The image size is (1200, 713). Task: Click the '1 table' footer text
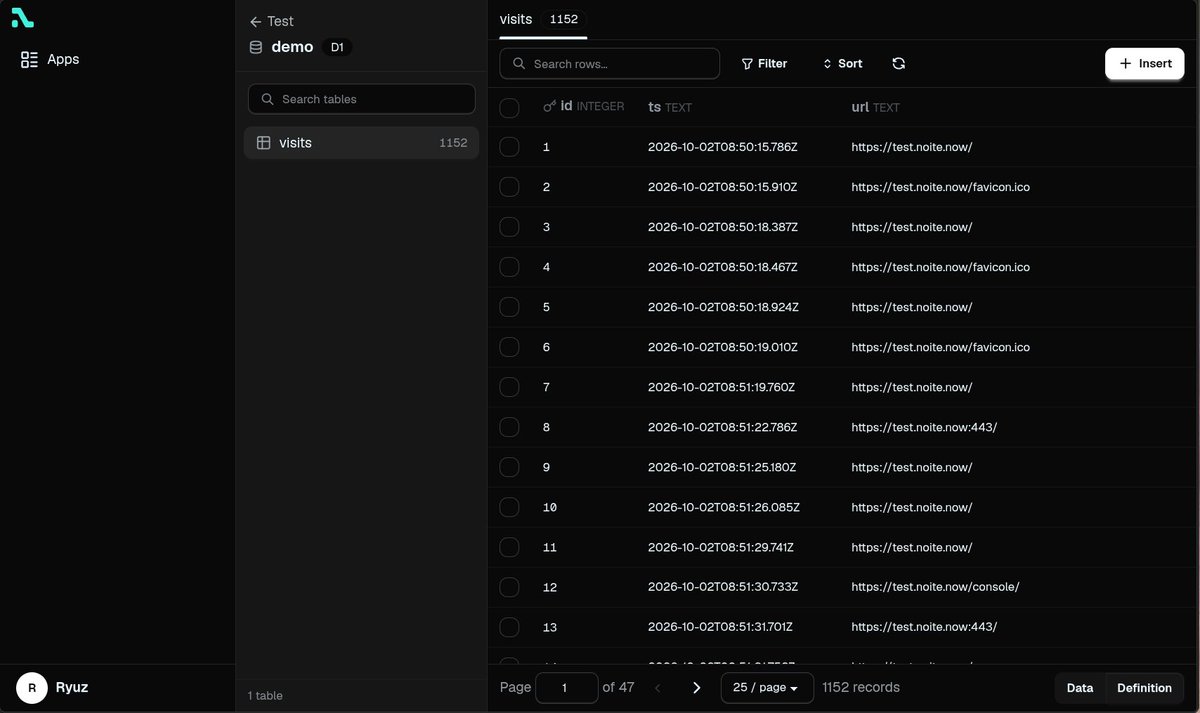pos(265,695)
